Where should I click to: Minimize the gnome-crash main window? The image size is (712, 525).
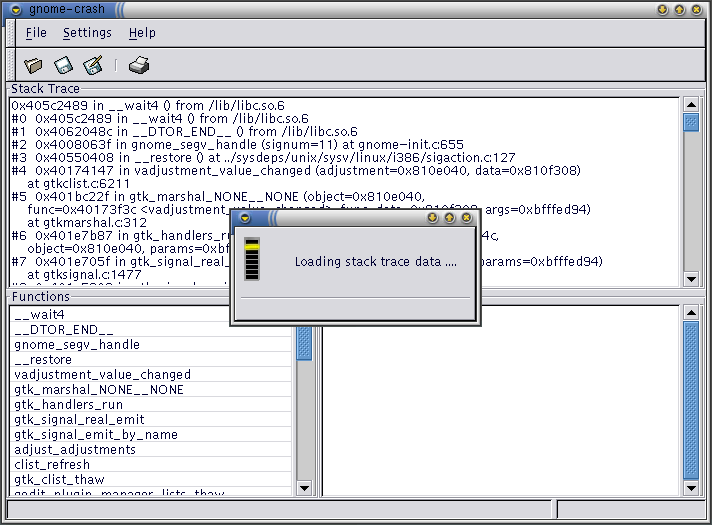[x=663, y=10]
